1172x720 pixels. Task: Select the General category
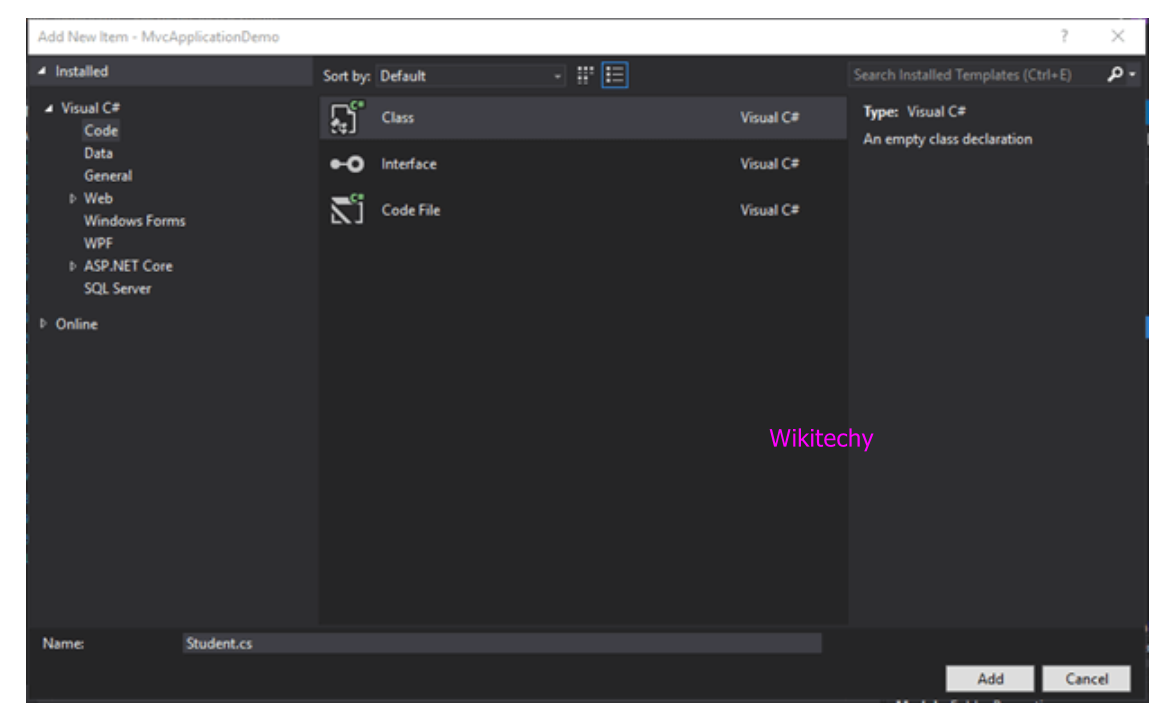click(x=108, y=176)
